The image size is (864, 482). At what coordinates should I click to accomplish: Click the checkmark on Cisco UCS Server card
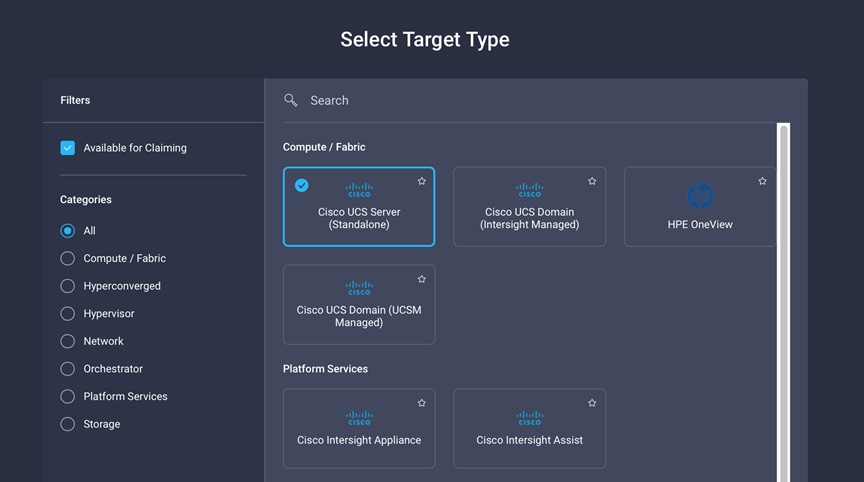coord(301,186)
